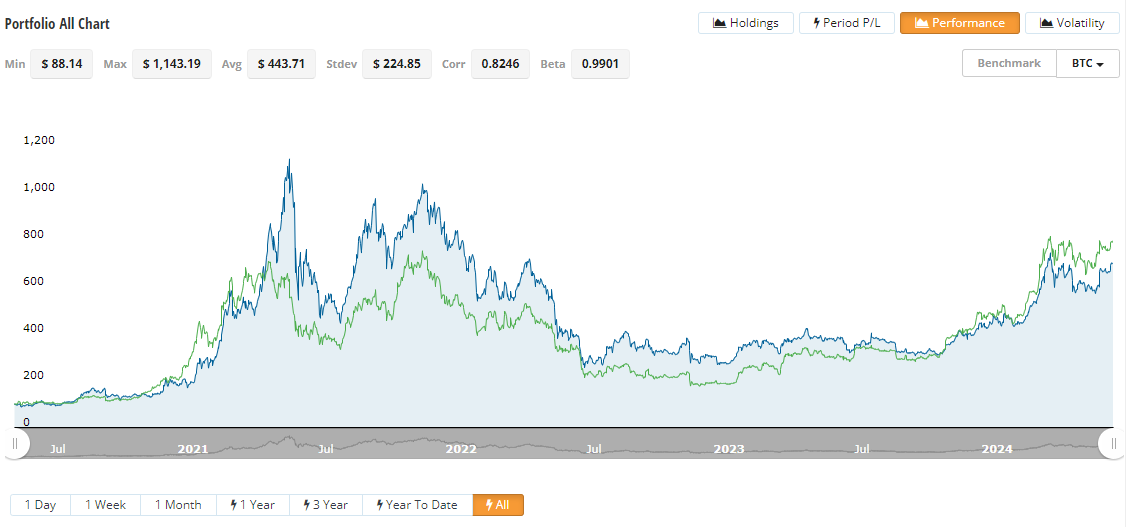Click the chart icon on Performance button

pyautogui.click(x=921, y=23)
